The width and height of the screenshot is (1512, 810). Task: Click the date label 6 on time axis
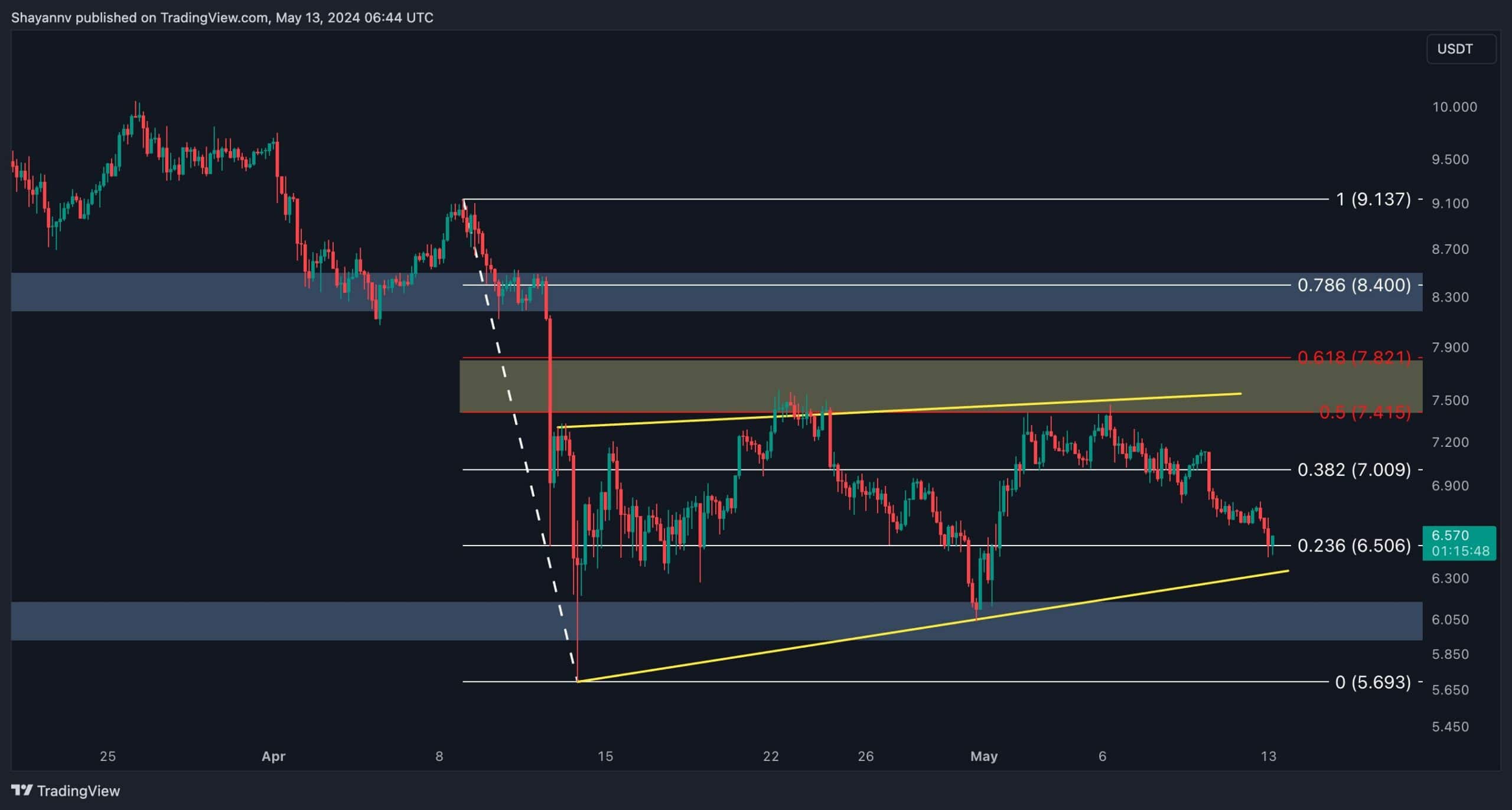1102,756
